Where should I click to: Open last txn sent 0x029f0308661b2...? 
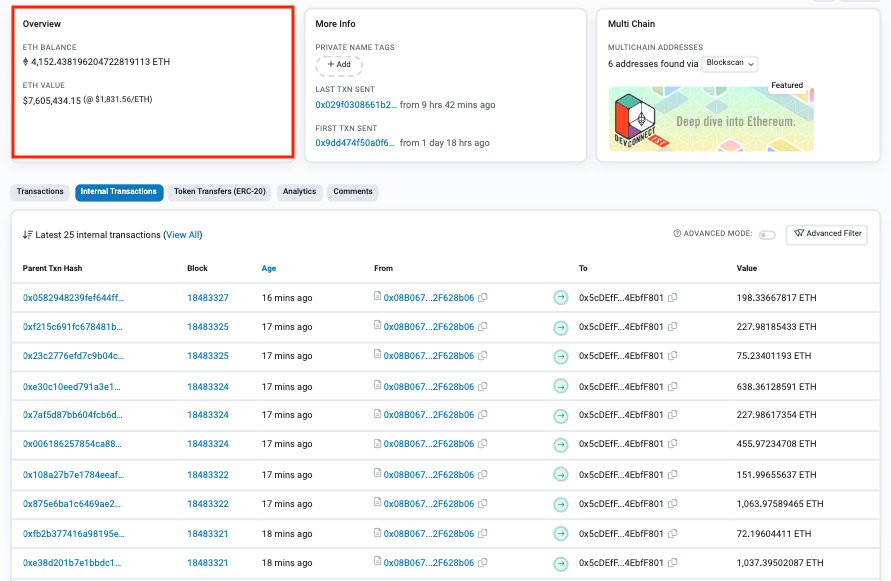tap(356, 105)
